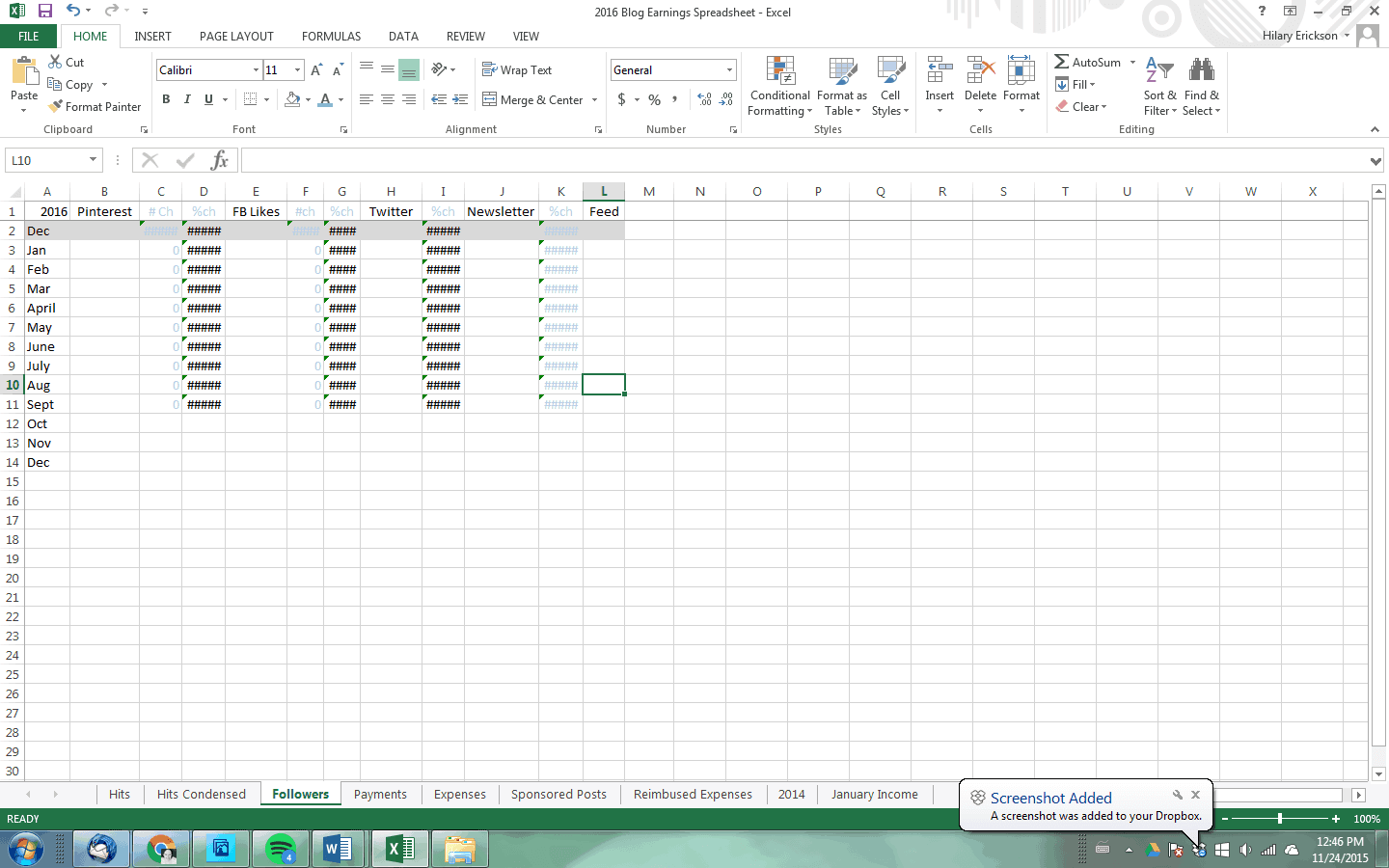Screen dimensions: 1389x868
Task: Increase the cell indent
Action: click(460, 99)
